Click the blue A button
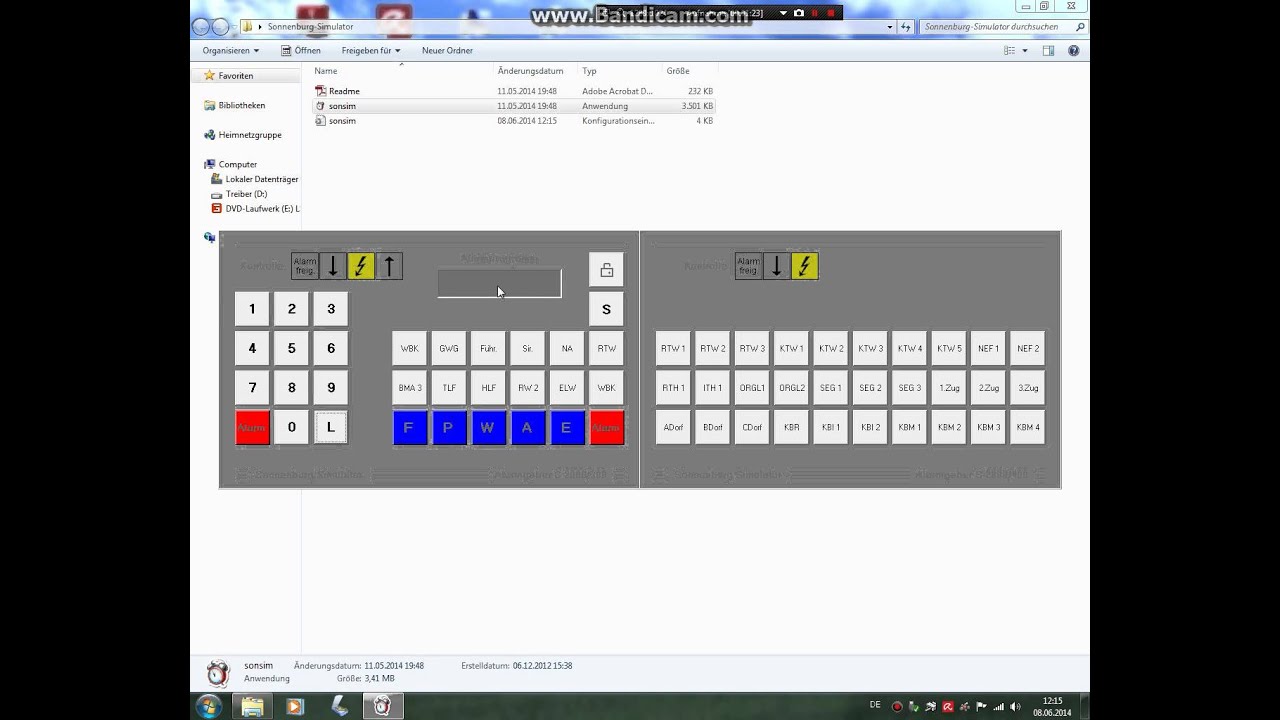Viewport: 1280px width, 720px height. point(528,428)
